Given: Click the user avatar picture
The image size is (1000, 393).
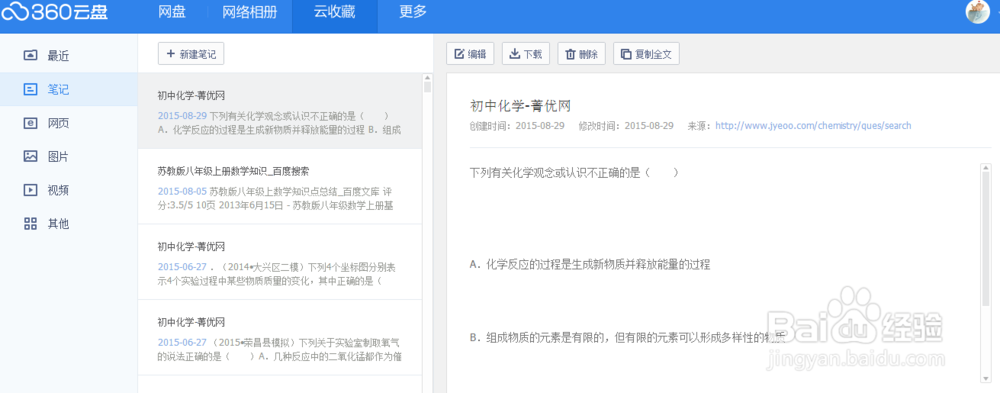Looking at the screenshot, I should (978, 11).
